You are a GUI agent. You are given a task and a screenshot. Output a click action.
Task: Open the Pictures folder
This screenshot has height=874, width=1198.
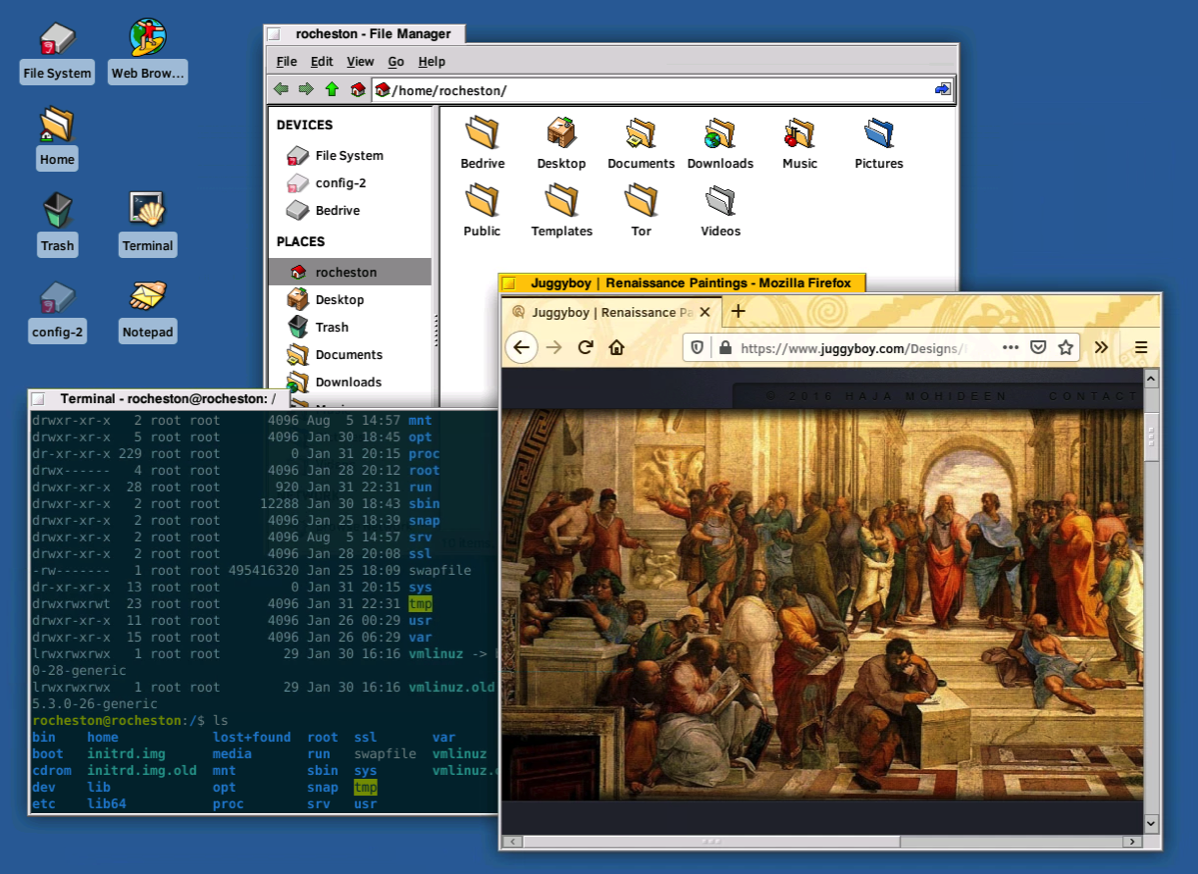click(x=878, y=135)
